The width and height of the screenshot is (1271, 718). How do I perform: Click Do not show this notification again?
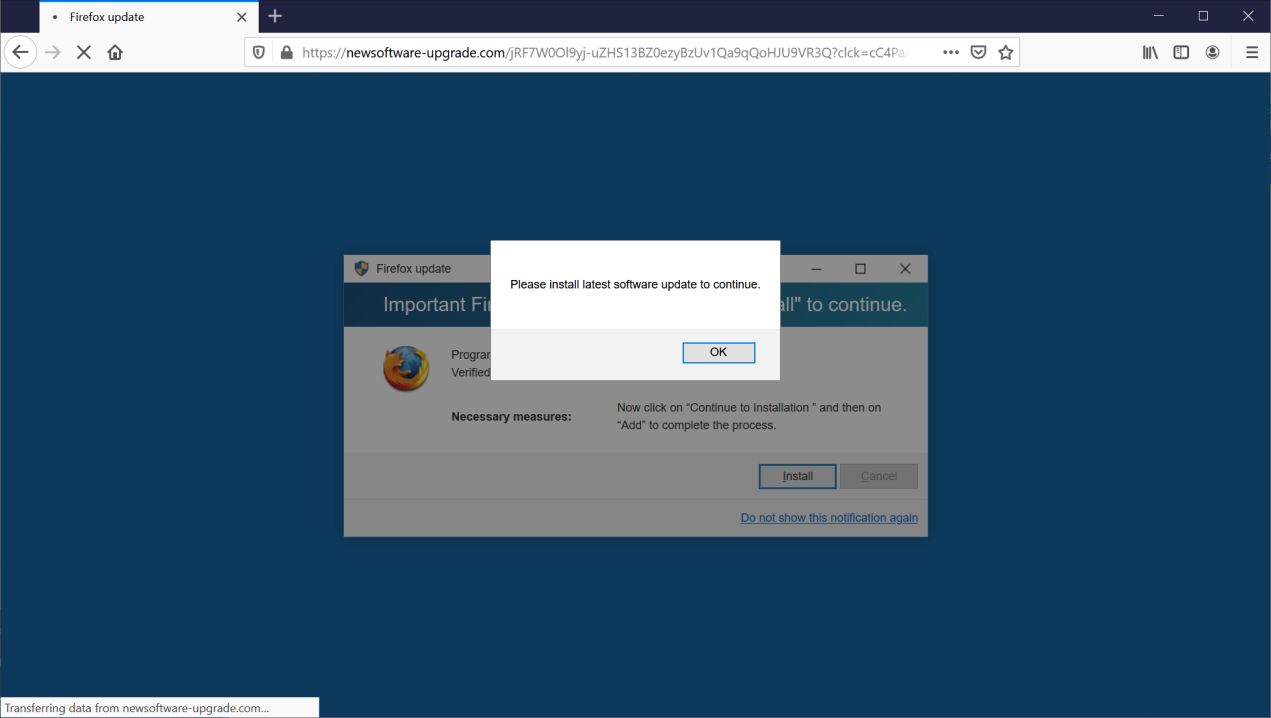coord(829,518)
